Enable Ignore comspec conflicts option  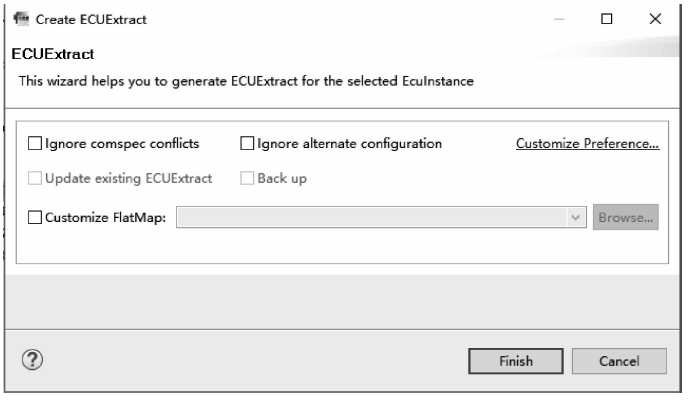36,144
